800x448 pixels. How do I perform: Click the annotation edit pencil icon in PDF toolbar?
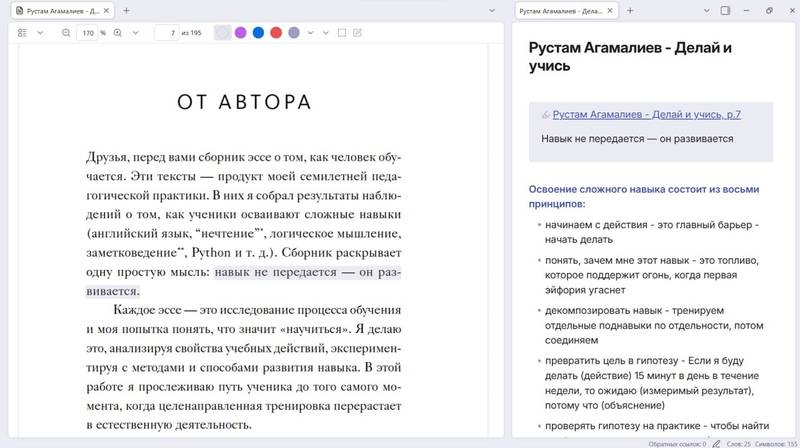357,33
